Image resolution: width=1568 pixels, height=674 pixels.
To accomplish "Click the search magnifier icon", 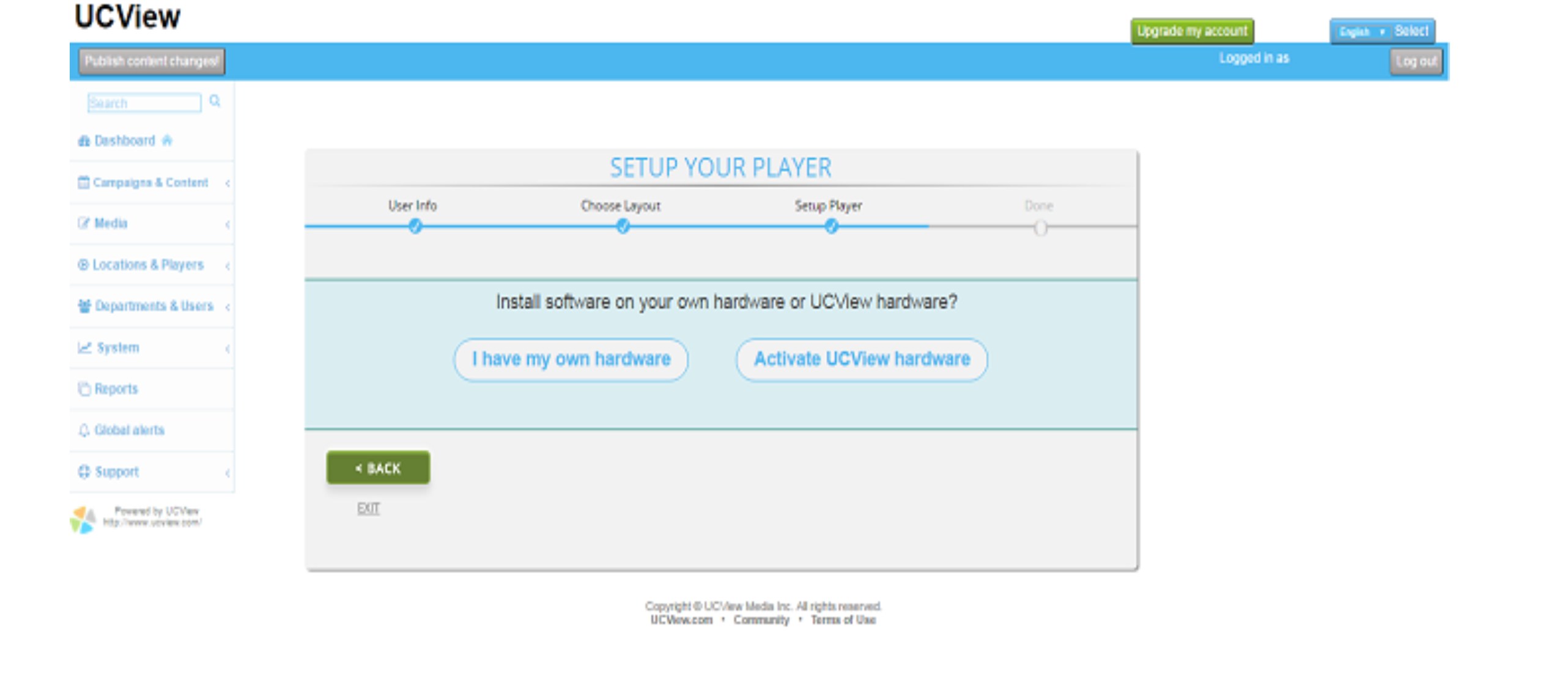I will [x=215, y=100].
